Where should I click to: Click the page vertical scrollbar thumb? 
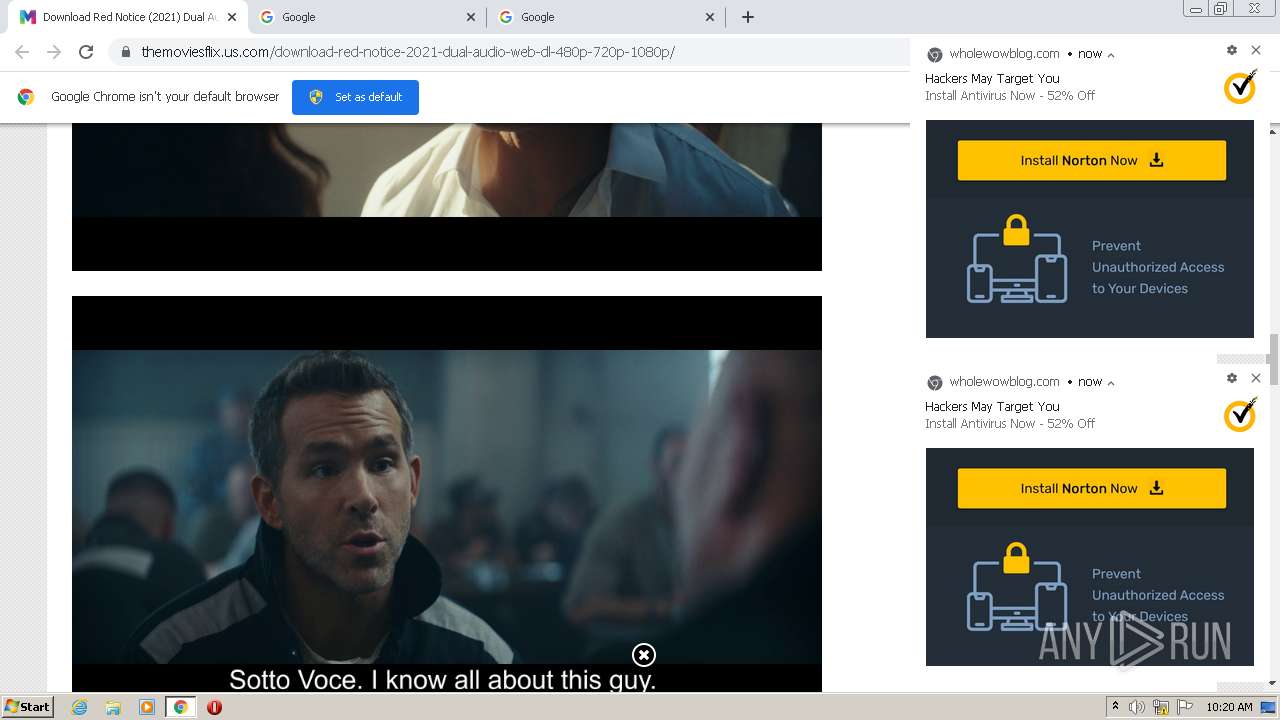click(1274, 360)
